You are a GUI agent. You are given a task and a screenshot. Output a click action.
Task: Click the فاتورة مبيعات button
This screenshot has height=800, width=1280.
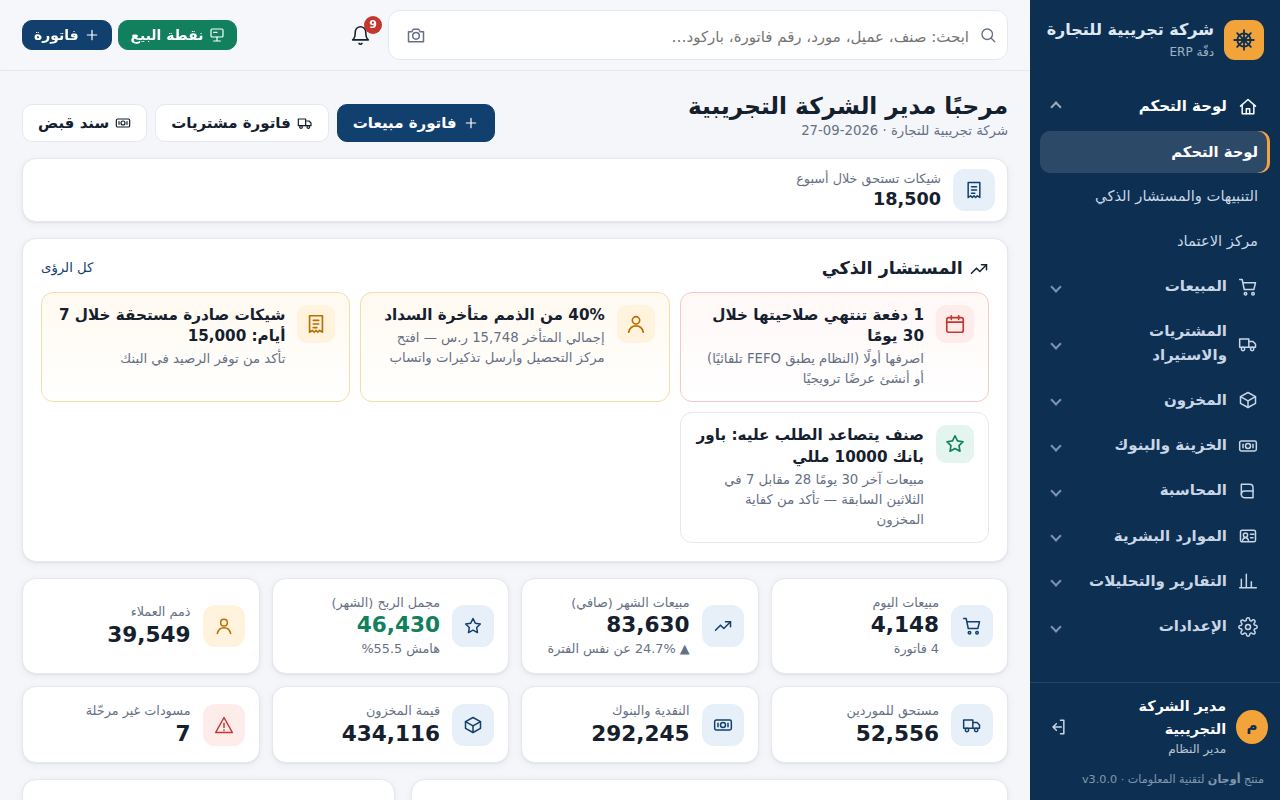point(416,123)
